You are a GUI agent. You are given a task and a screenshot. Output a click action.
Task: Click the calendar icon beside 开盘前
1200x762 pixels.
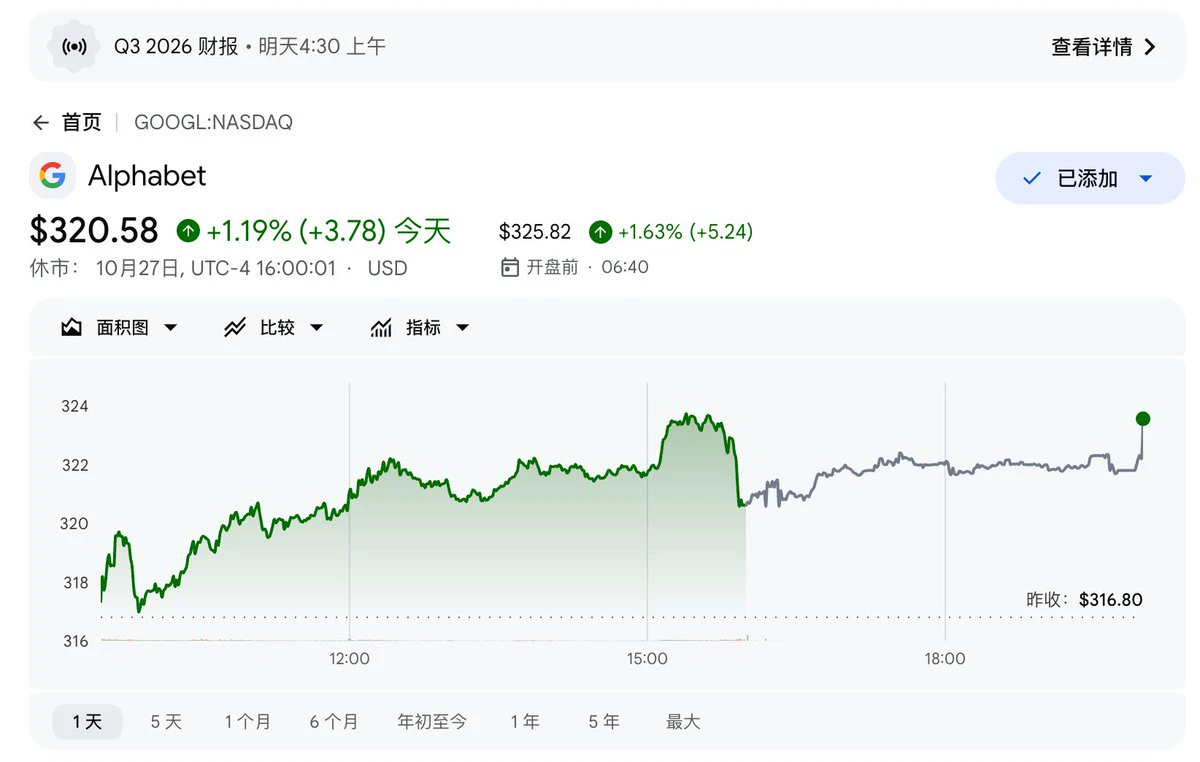click(x=510, y=267)
